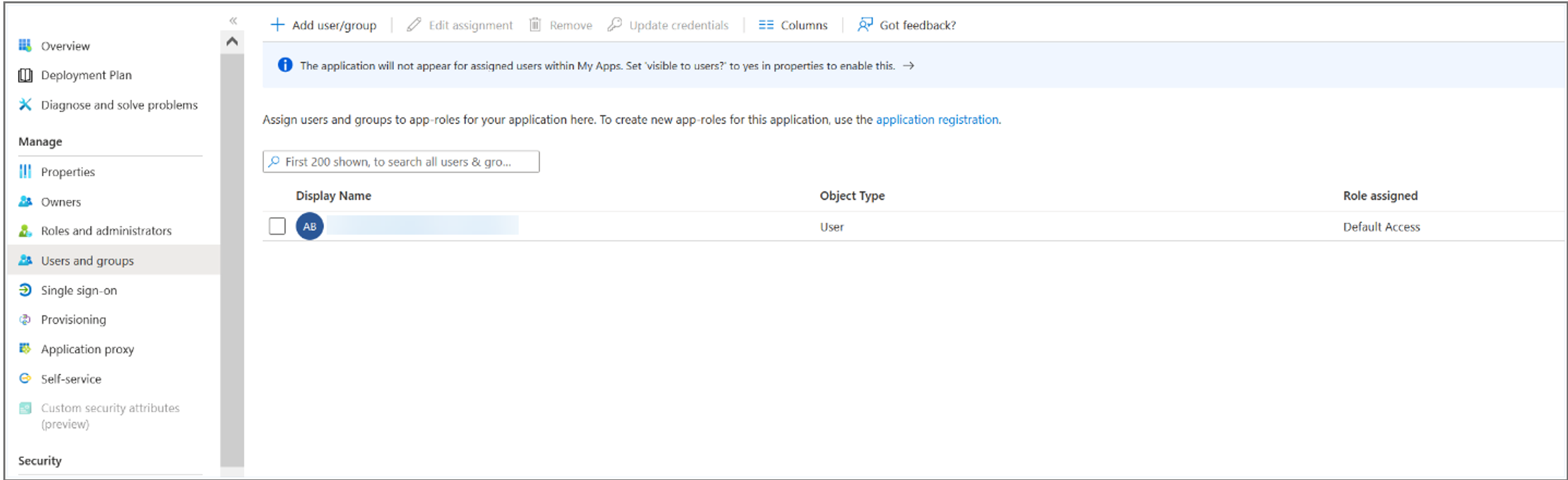Click the banner arrow to open properties
Image resolution: width=1568 pixels, height=480 pixels.
(x=908, y=65)
